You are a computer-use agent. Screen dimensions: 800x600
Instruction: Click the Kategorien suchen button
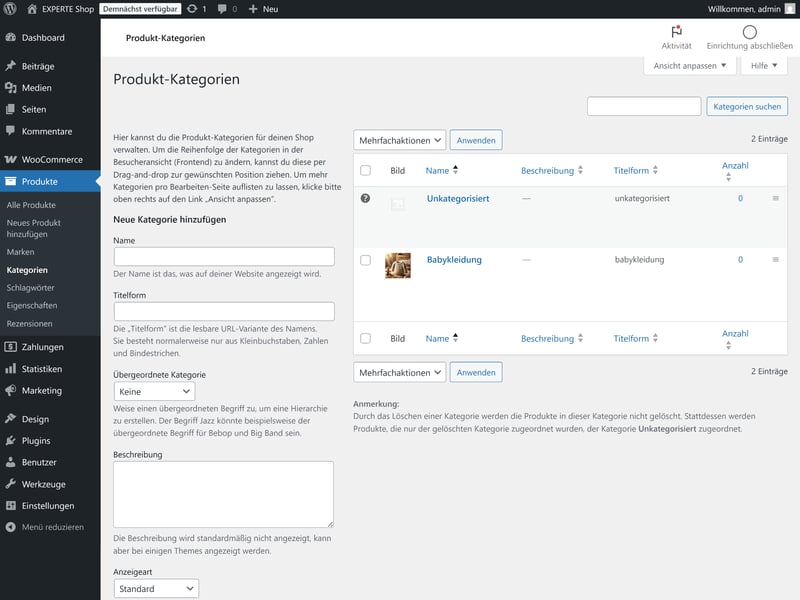tap(747, 106)
